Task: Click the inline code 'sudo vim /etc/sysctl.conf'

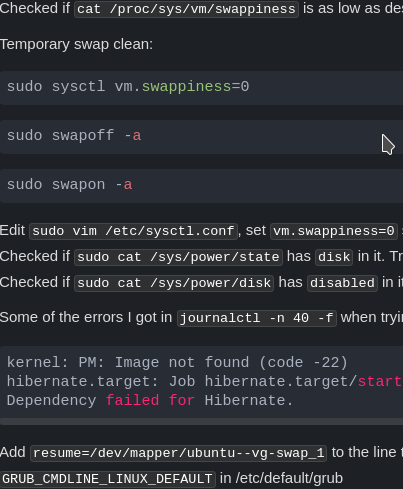Action: point(133,231)
